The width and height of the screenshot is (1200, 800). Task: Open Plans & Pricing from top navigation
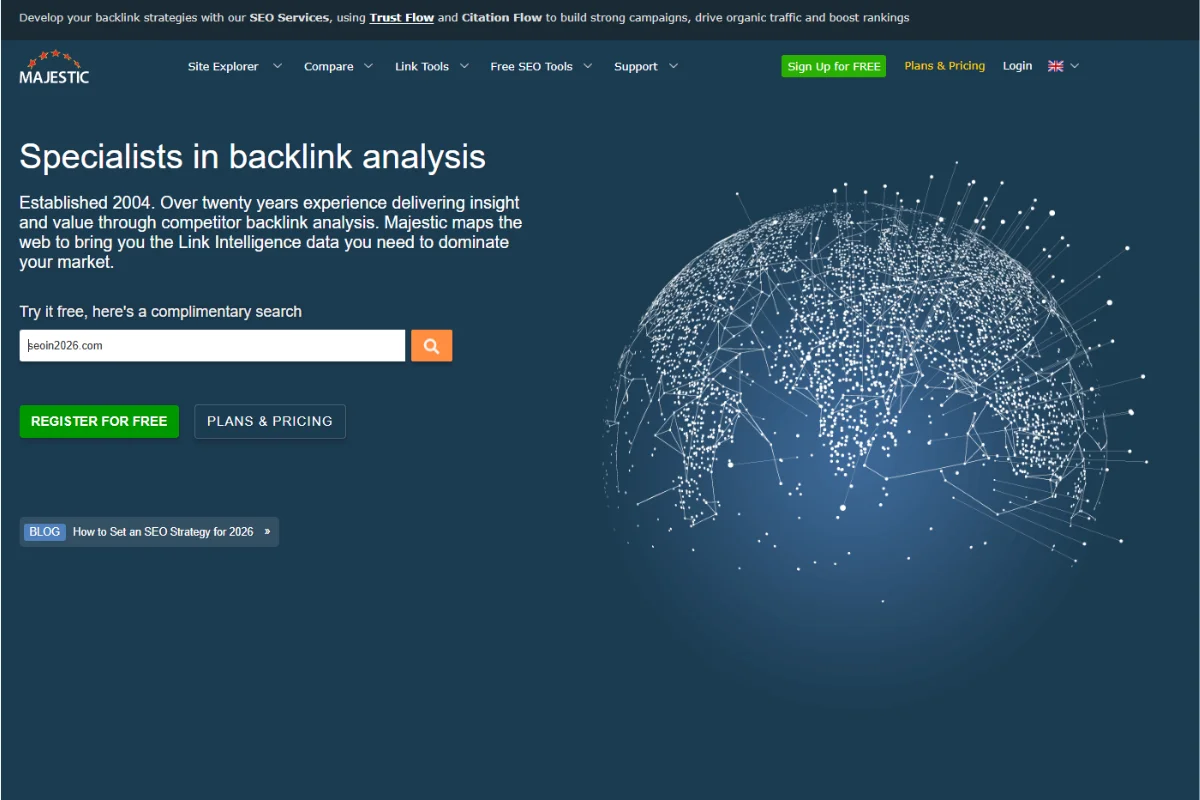pyautogui.click(x=944, y=65)
